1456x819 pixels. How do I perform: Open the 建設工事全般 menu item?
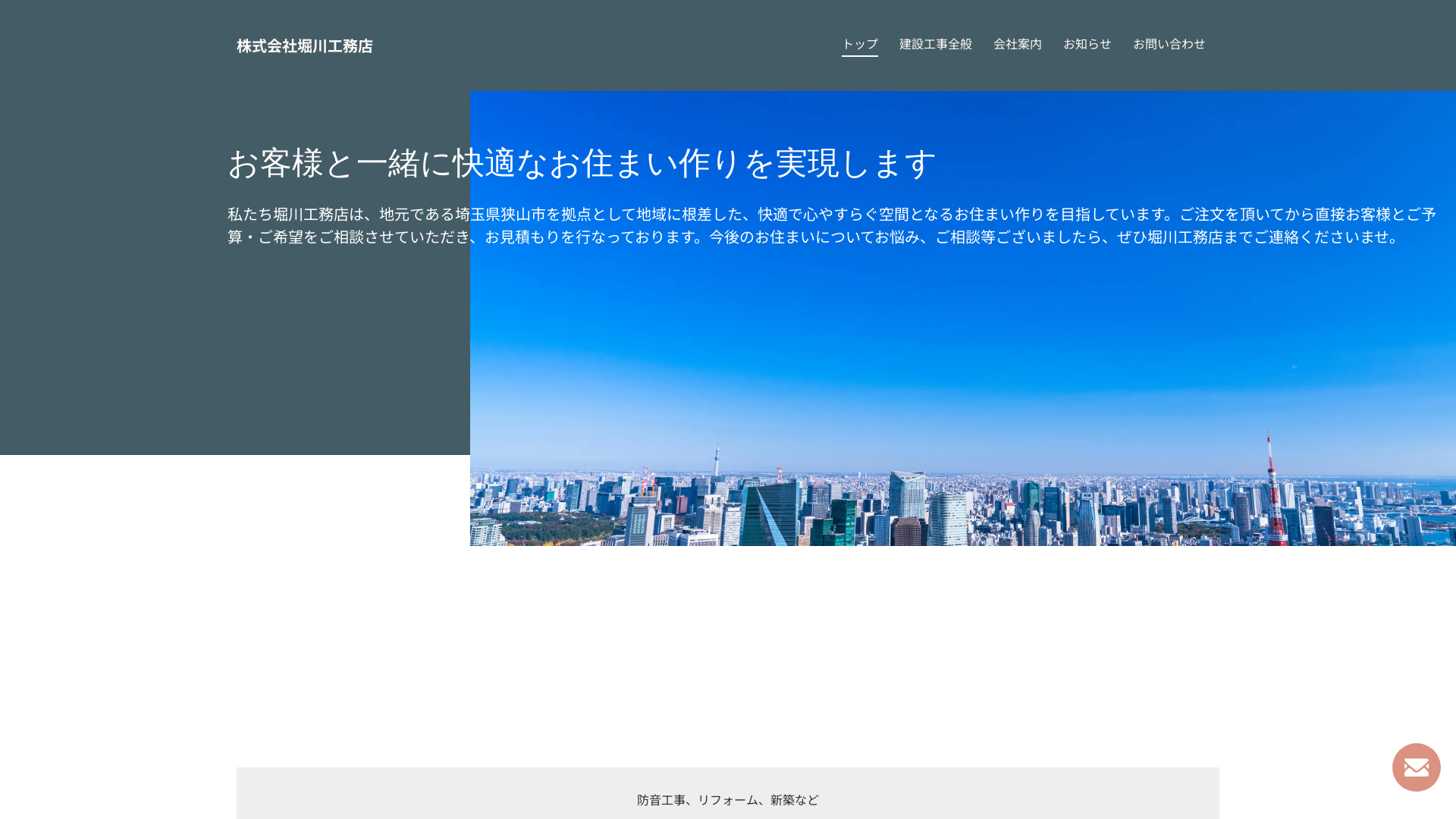936,45
